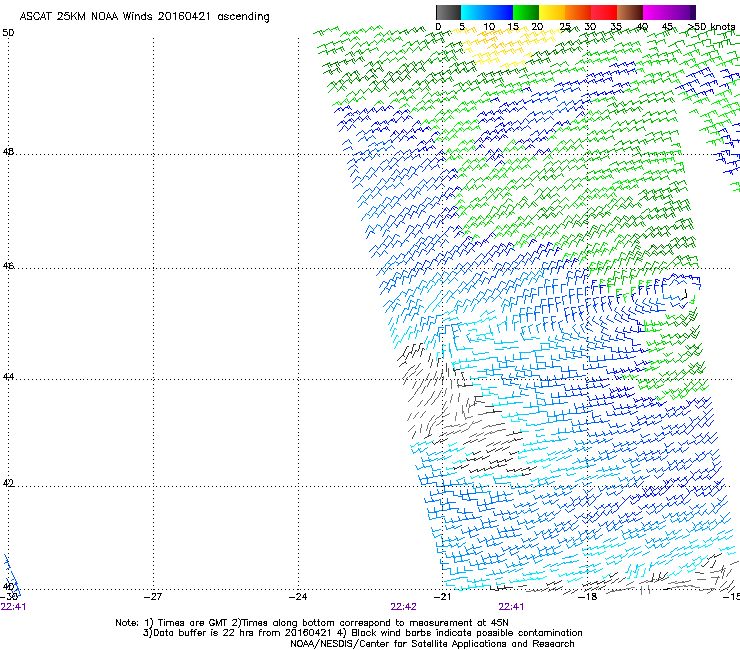Click the yellow 20-25 knots legend segment
Screen dimensions: 740x650
[x=552, y=12]
